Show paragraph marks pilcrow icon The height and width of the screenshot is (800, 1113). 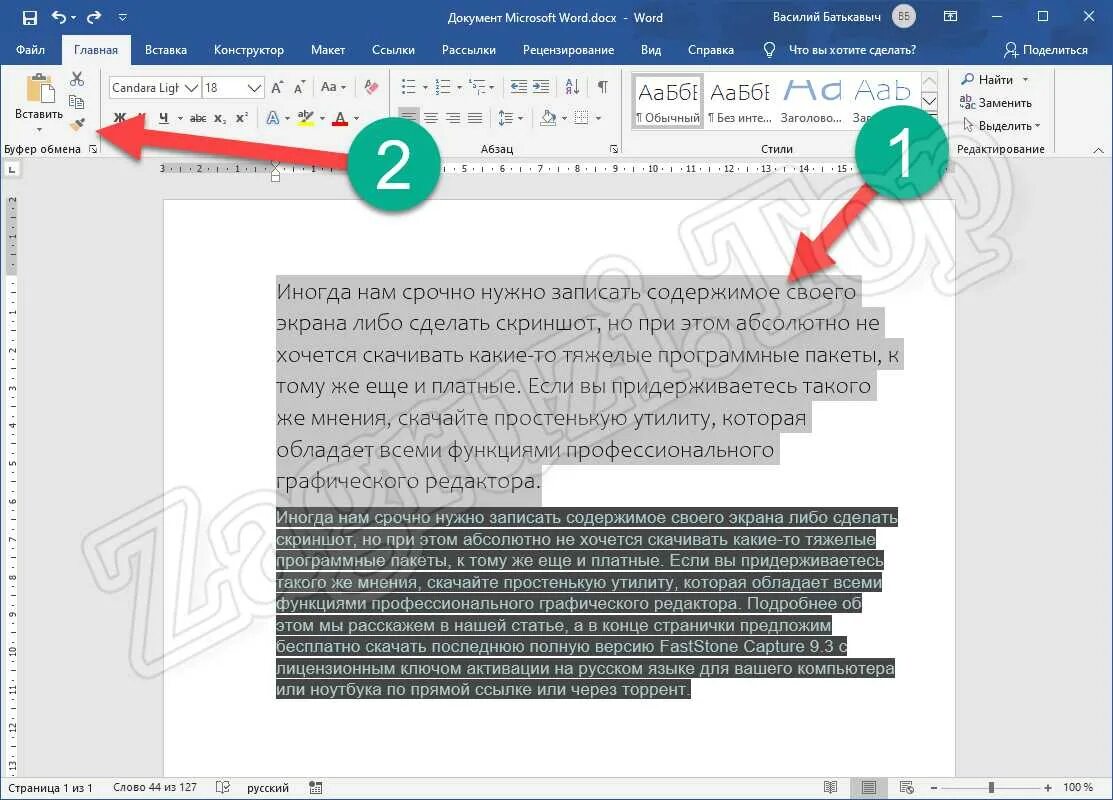(602, 87)
